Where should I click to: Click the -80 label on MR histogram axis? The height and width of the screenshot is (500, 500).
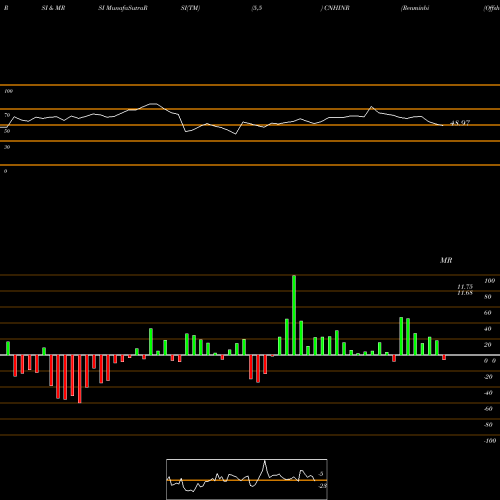coord(488,425)
